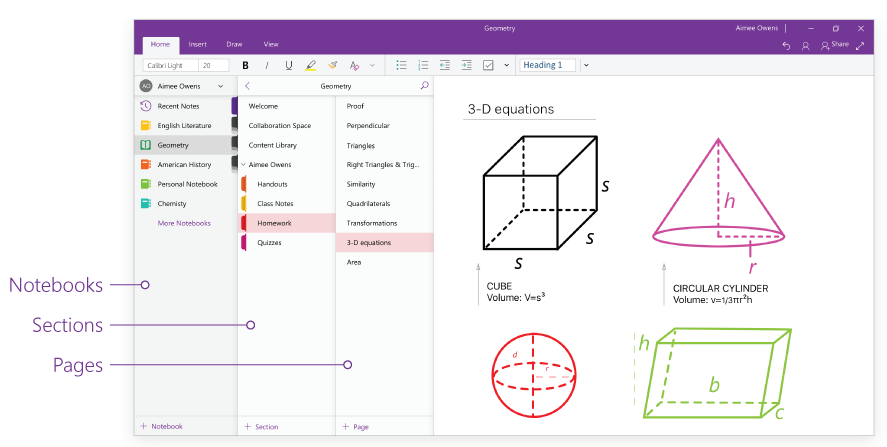Image resolution: width=887 pixels, height=447 pixels.
Task: Add a new Section
Action: click(x=261, y=427)
